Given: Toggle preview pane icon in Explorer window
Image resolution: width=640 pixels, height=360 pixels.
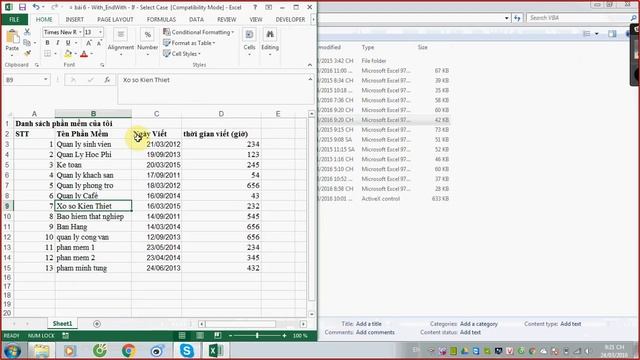Looking at the screenshot, I should coord(612,34).
